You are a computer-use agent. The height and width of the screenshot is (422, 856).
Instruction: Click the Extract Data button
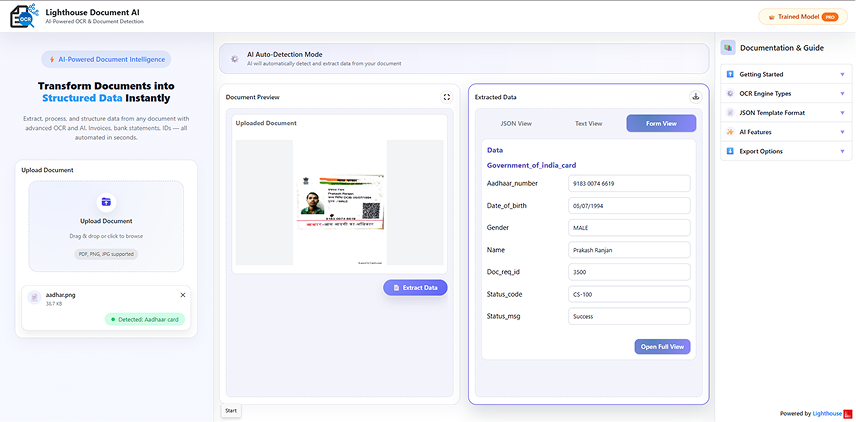coord(415,288)
